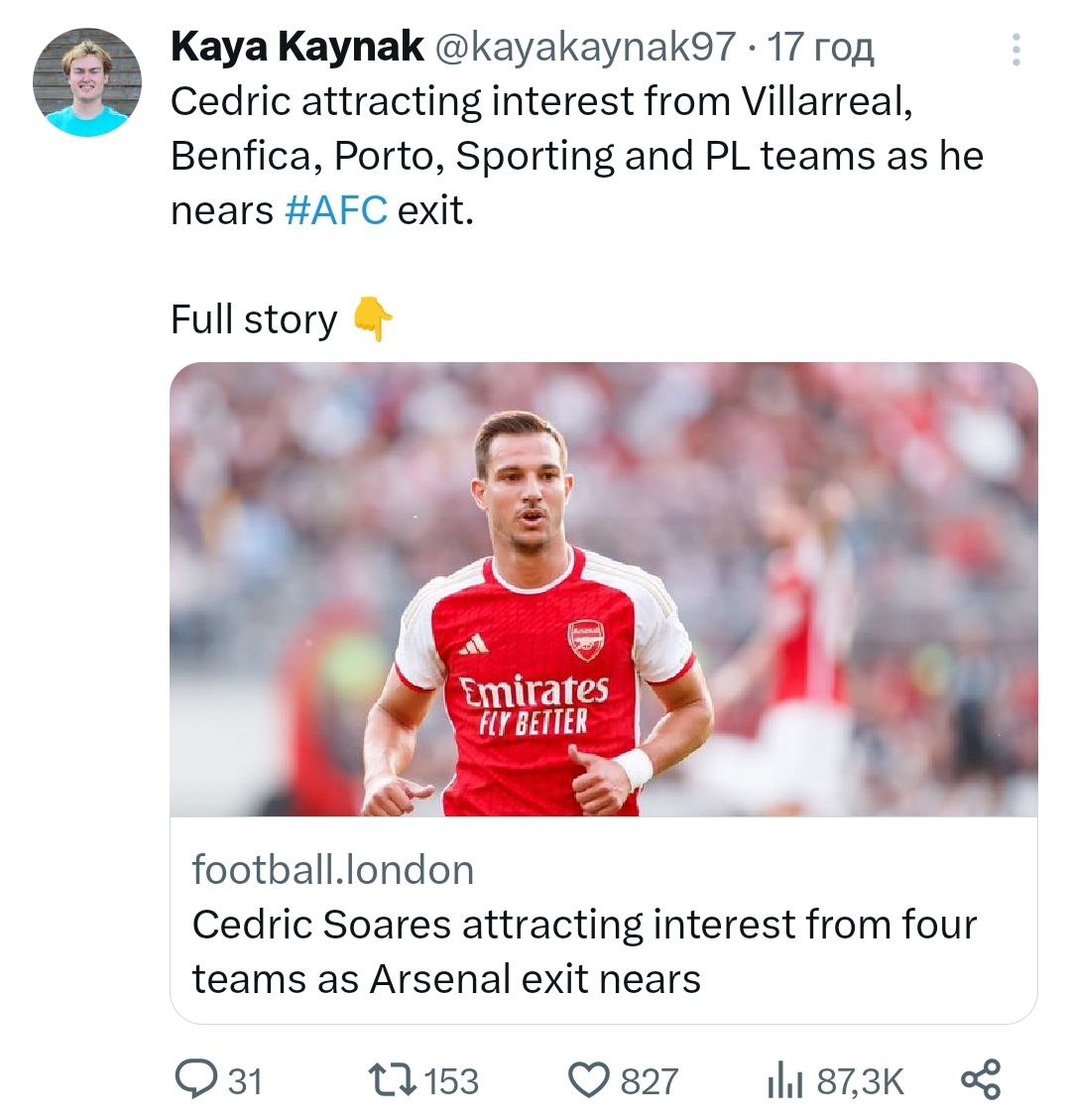Open the Cedric Soares article preview image
The height and width of the screenshot is (1120, 1071).
click(x=603, y=588)
